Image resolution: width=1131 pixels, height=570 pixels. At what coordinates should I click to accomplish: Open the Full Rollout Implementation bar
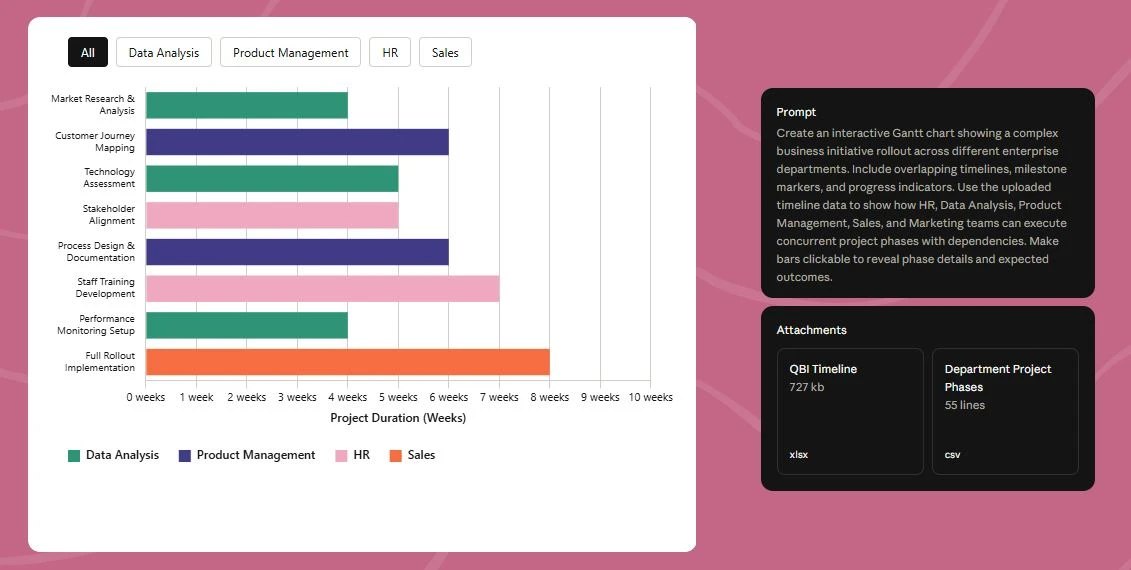pyautogui.click(x=347, y=362)
